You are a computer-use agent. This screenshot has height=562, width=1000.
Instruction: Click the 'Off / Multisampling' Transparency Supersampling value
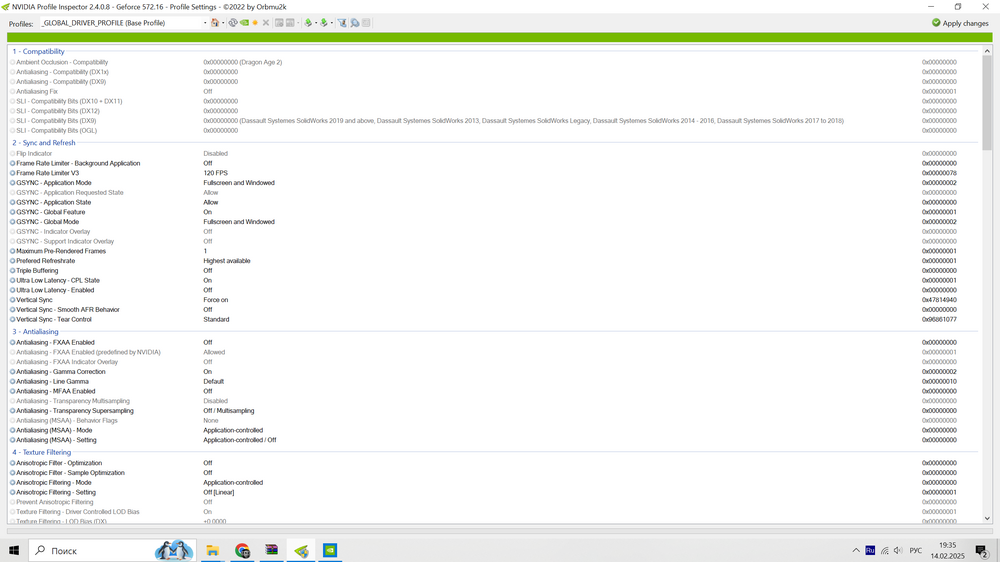(228, 411)
